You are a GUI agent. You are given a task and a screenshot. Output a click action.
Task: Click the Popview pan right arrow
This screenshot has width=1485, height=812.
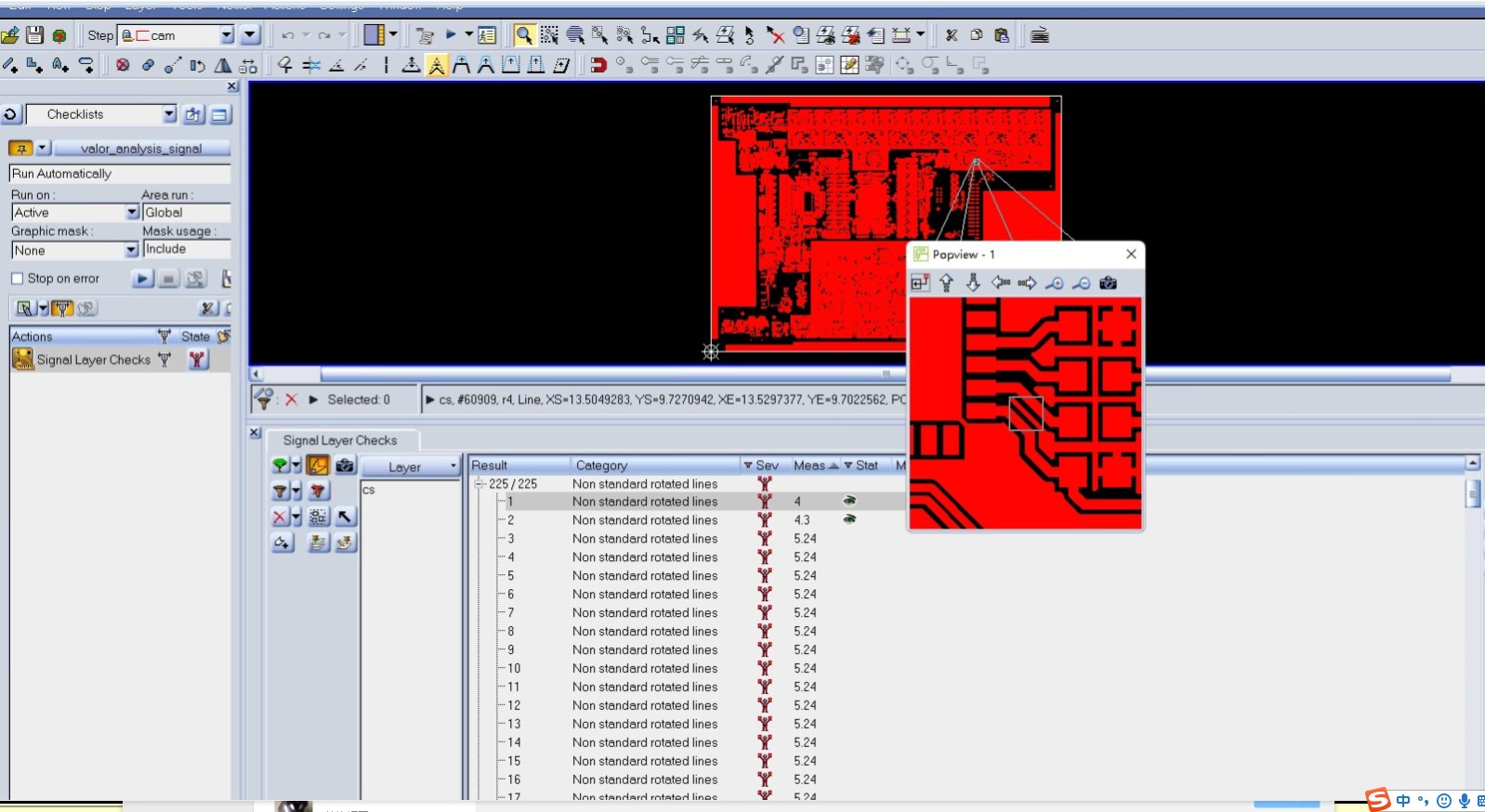(x=1027, y=282)
